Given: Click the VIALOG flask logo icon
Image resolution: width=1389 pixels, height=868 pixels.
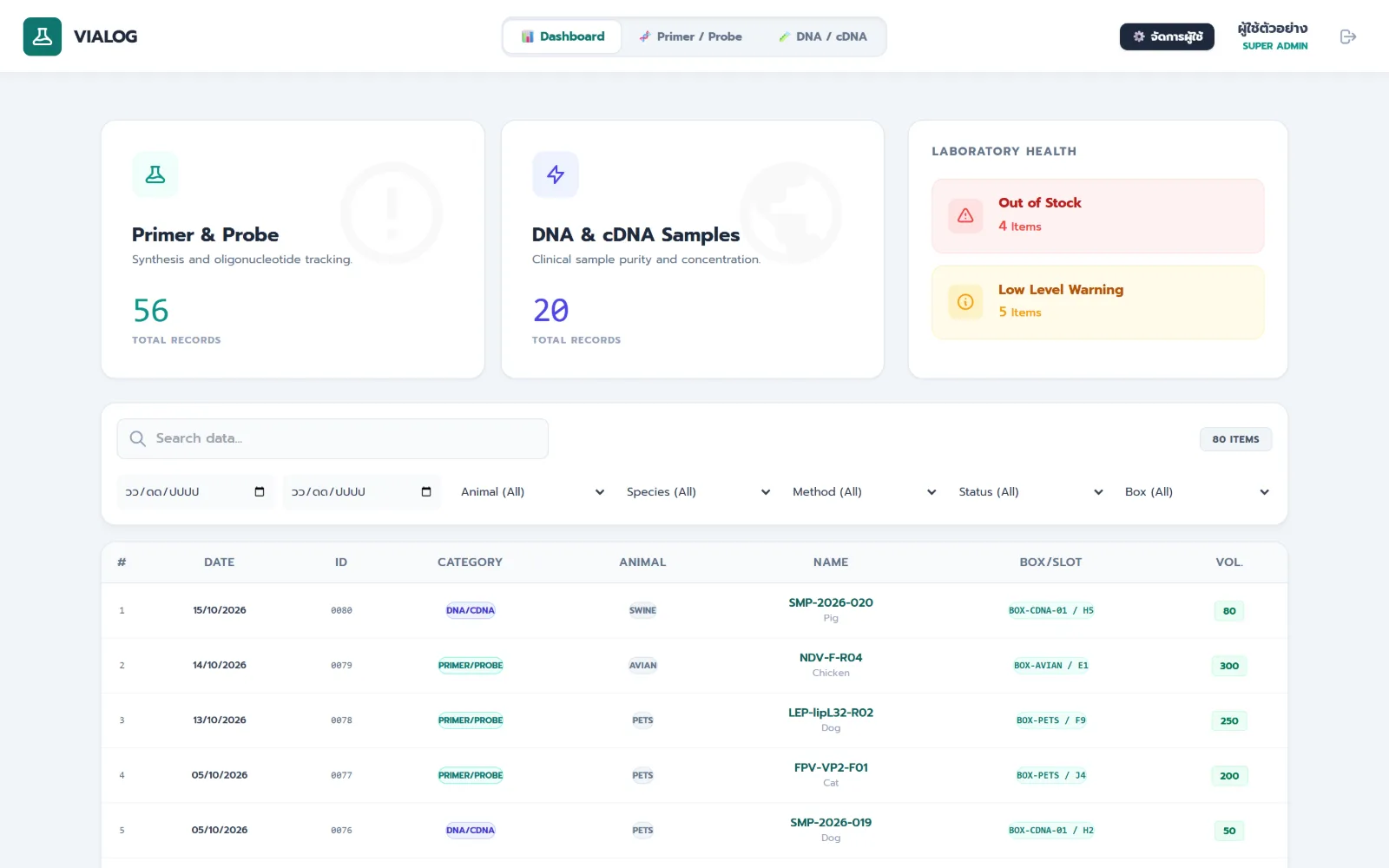Looking at the screenshot, I should click(42, 36).
